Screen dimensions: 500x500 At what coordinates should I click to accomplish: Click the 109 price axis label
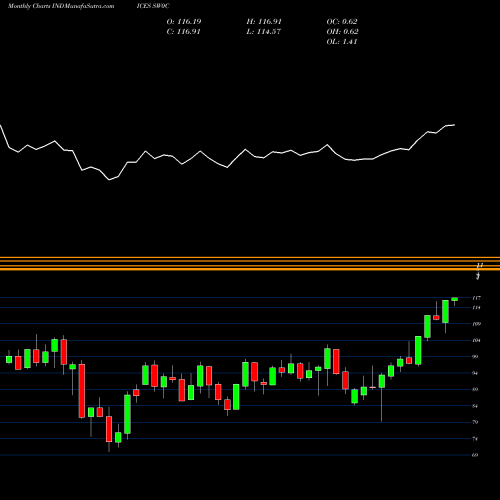pos(477,324)
